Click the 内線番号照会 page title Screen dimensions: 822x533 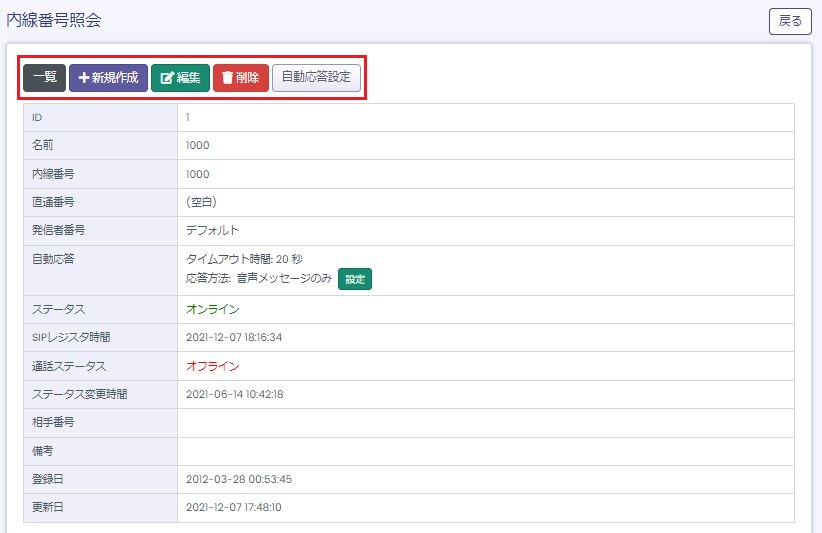54,20
